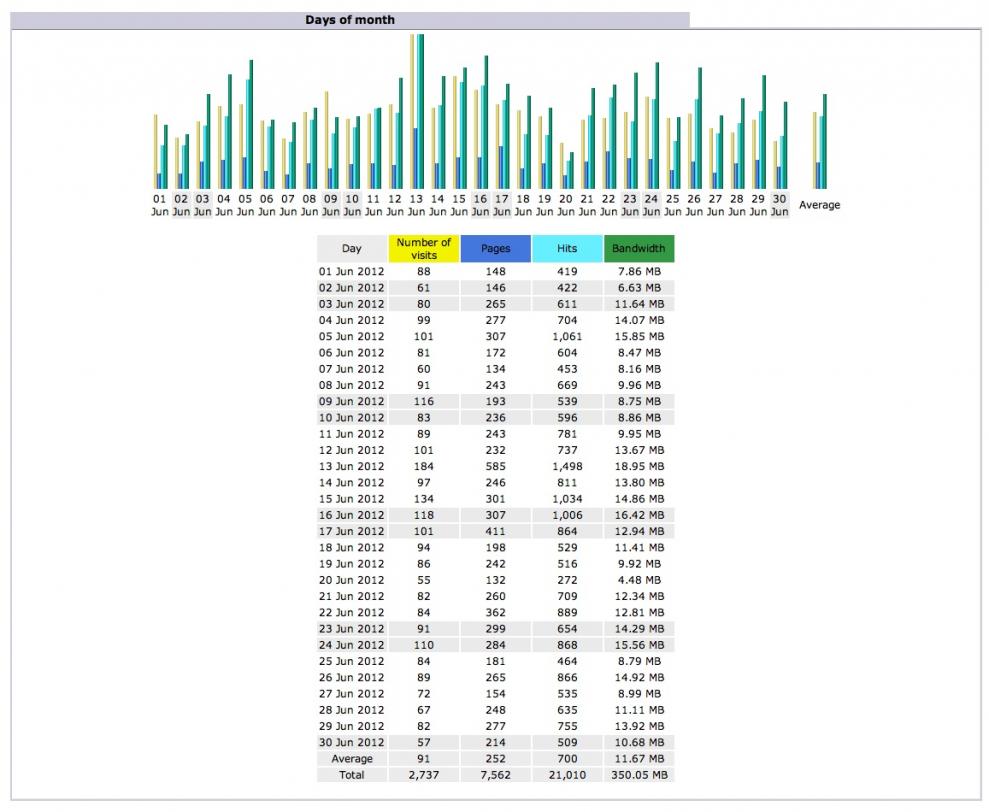Viewport: 989px width, 812px height.
Task: Click the 09 Jun 2012 row label
Action: (x=351, y=401)
